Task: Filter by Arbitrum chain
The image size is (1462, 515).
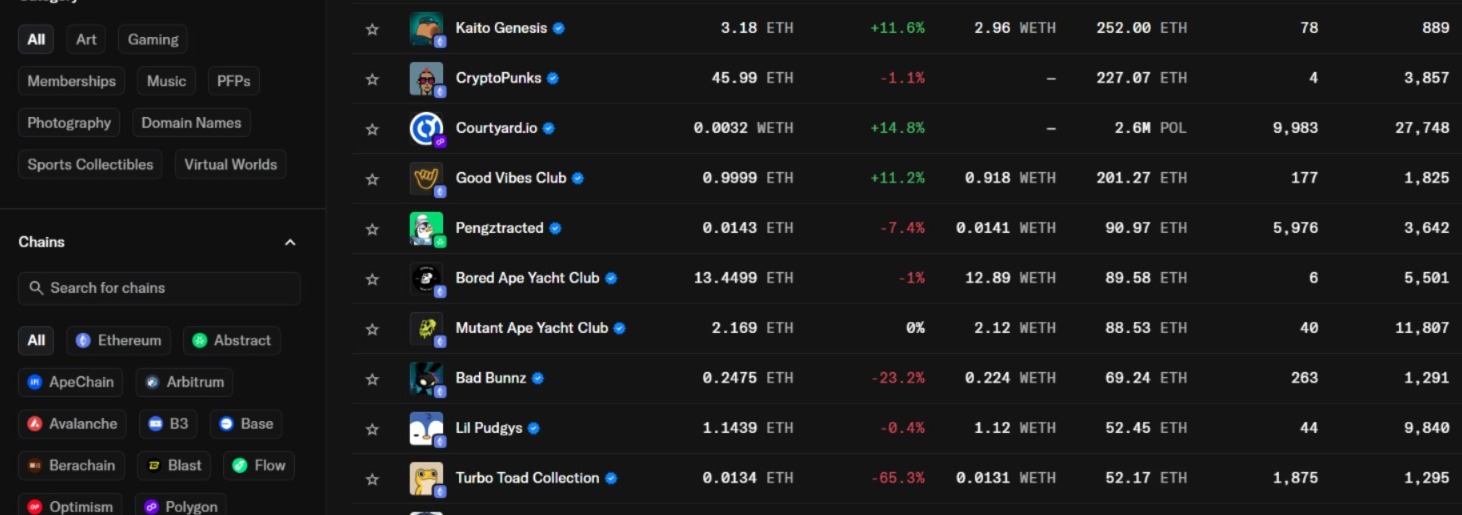Action: (x=185, y=382)
